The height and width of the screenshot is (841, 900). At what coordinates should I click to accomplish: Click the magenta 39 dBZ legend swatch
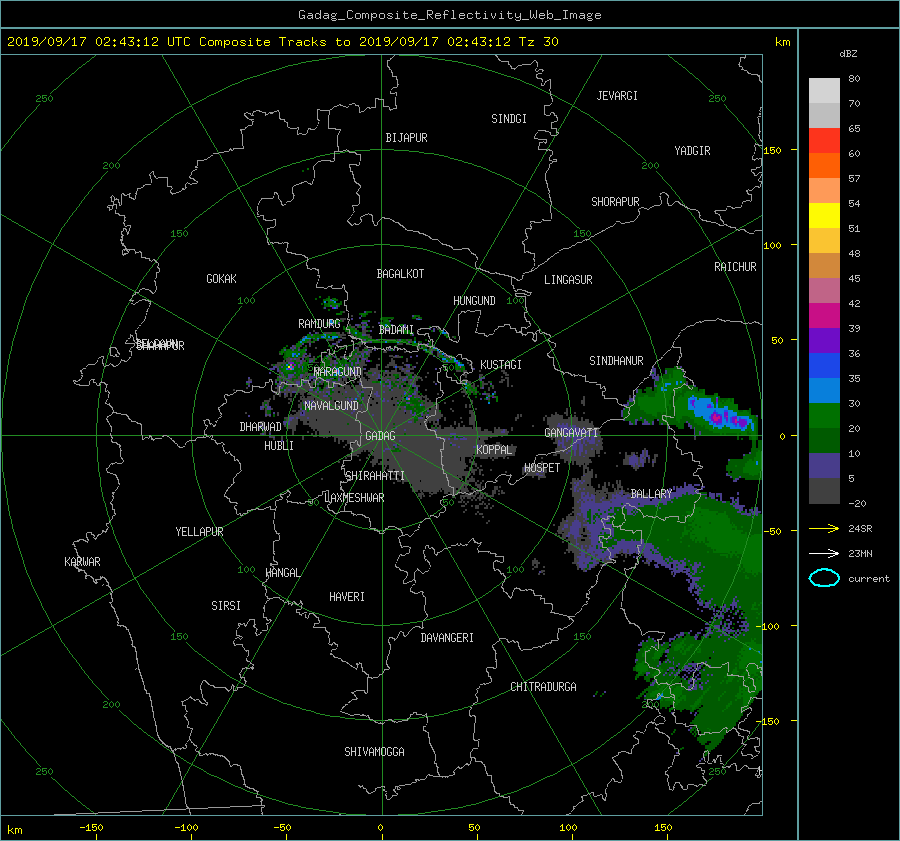pyautogui.click(x=824, y=315)
